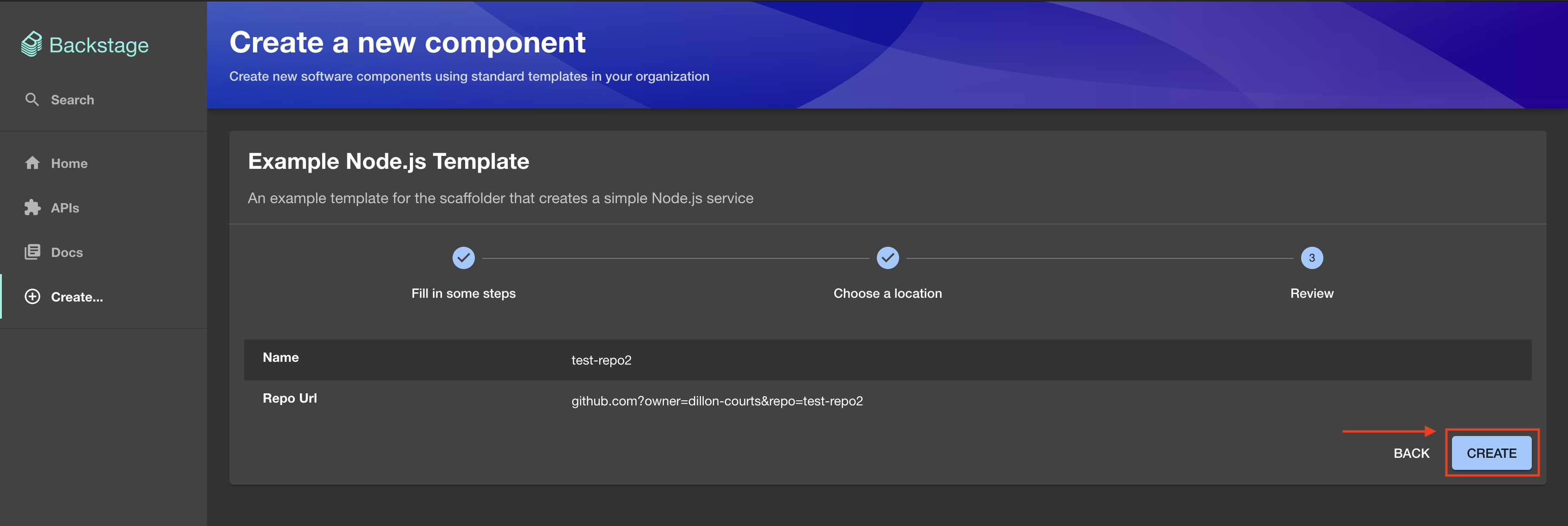Screen dimensions: 1568x526
Task: Click the search magnifier icon
Action: click(32, 99)
